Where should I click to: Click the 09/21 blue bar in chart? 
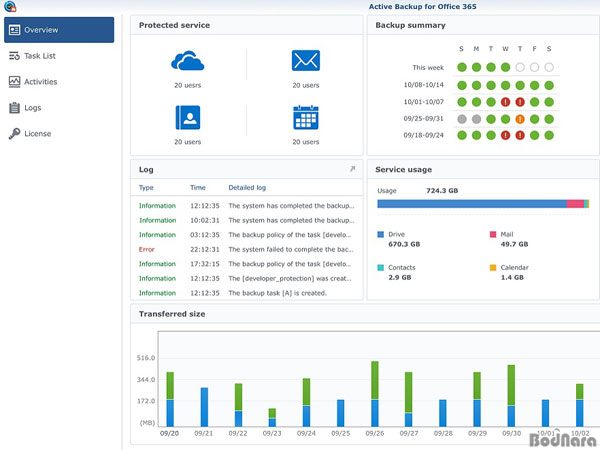click(204, 407)
